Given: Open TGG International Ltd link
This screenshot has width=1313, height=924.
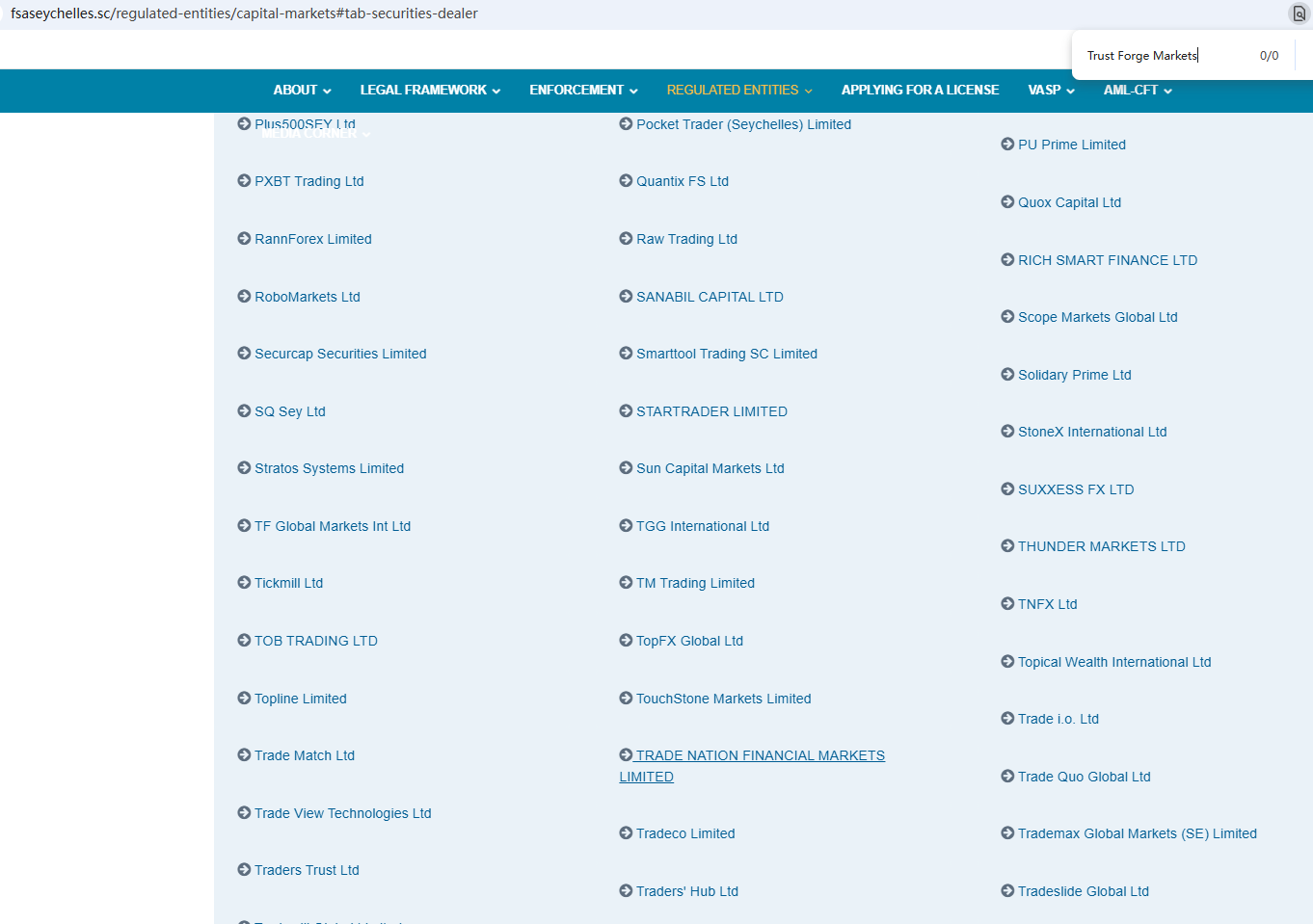Looking at the screenshot, I should point(703,526).
